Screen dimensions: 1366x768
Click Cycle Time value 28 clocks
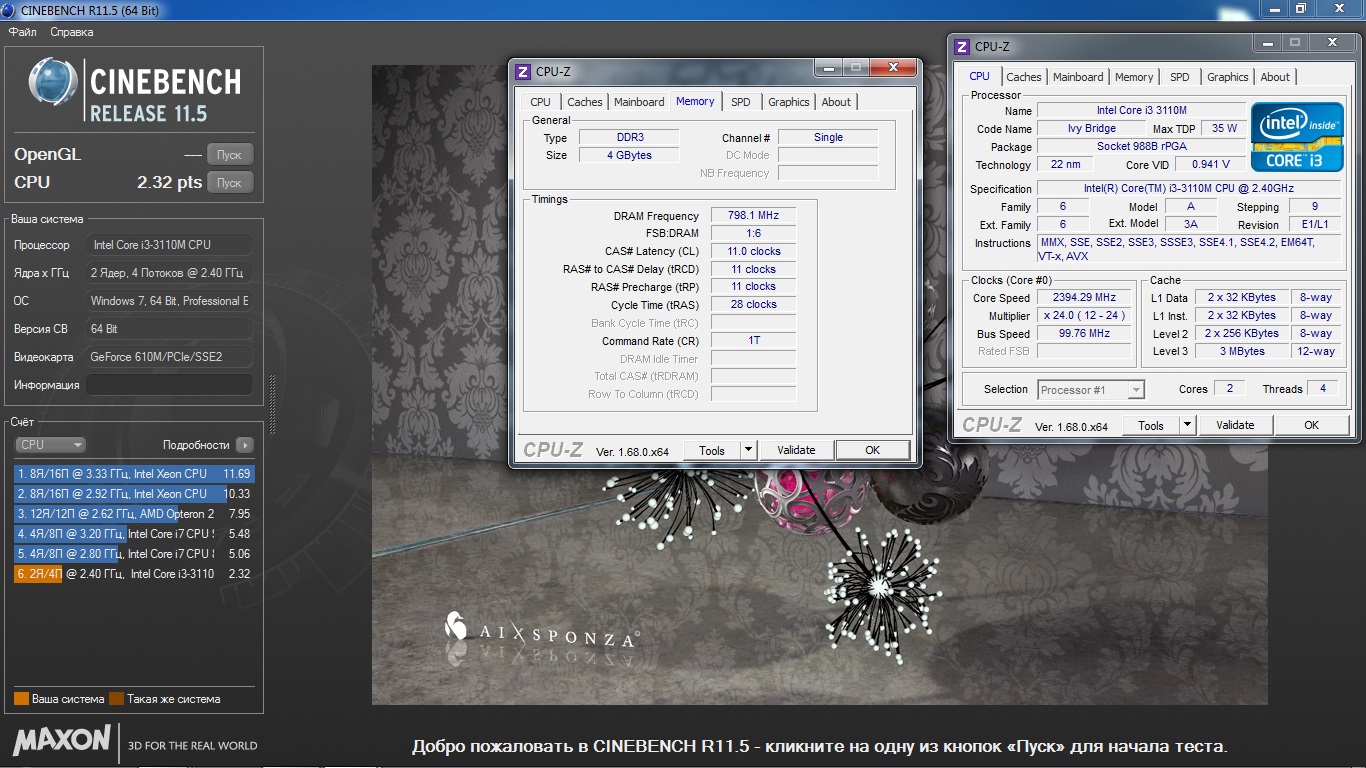pos(753,304)
